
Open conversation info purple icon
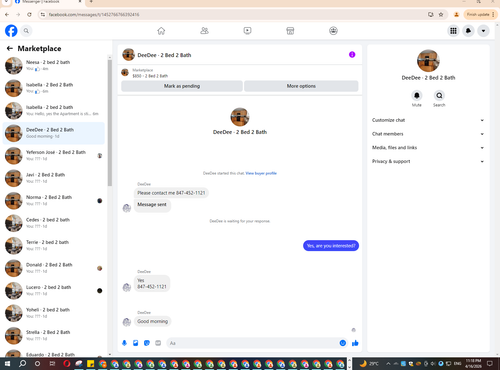click(x=352, y=55)
